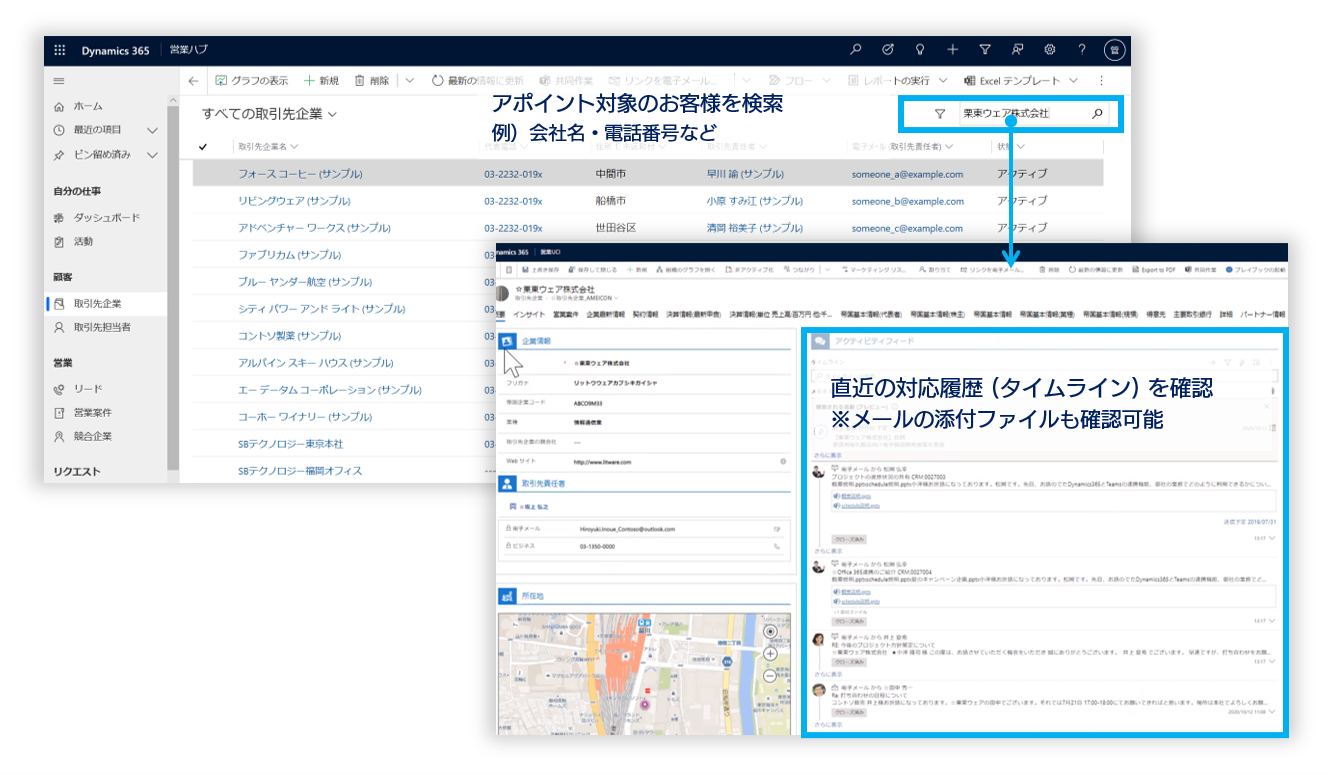The height and width of the screenshot is (775, 1328).
Task: Open advanced find funnel icon in top bar
Action: tap(985, 49)
